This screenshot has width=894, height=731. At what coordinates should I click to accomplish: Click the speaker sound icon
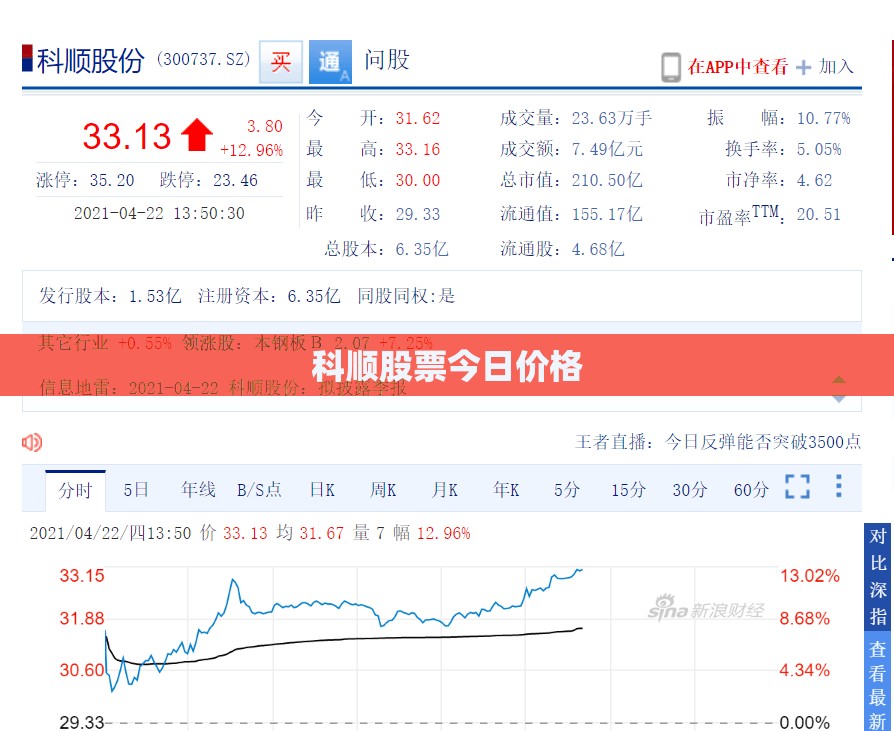tap(32, 442)
